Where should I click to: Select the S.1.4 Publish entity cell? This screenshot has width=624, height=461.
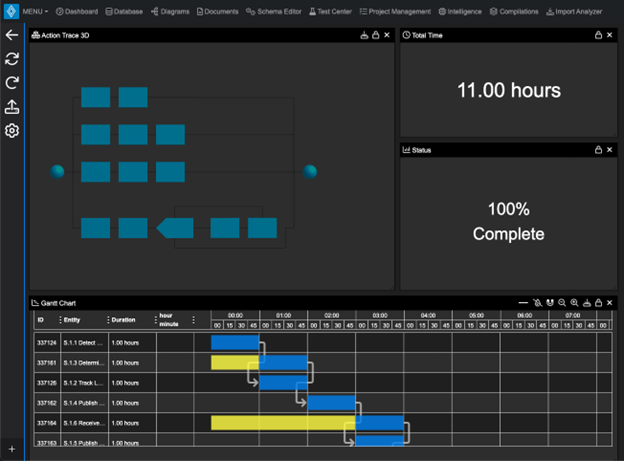click(x=84, y=403)
